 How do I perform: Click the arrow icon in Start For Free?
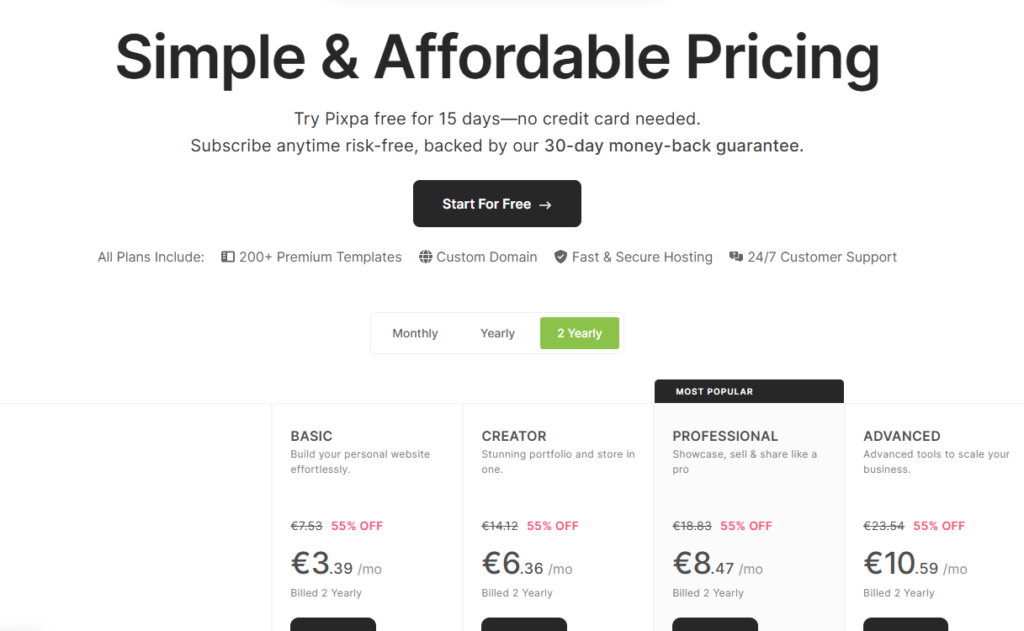click(x=545, y=205)
